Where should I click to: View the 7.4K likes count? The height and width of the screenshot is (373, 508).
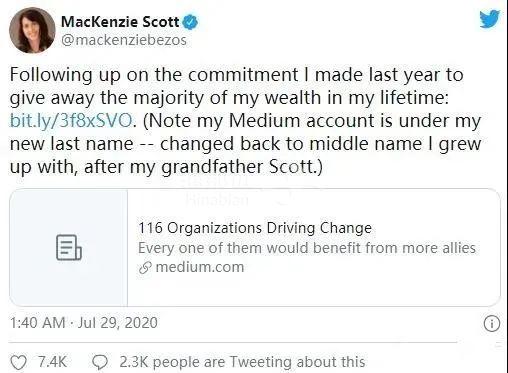pyautogui.click(x=52, y=362)
